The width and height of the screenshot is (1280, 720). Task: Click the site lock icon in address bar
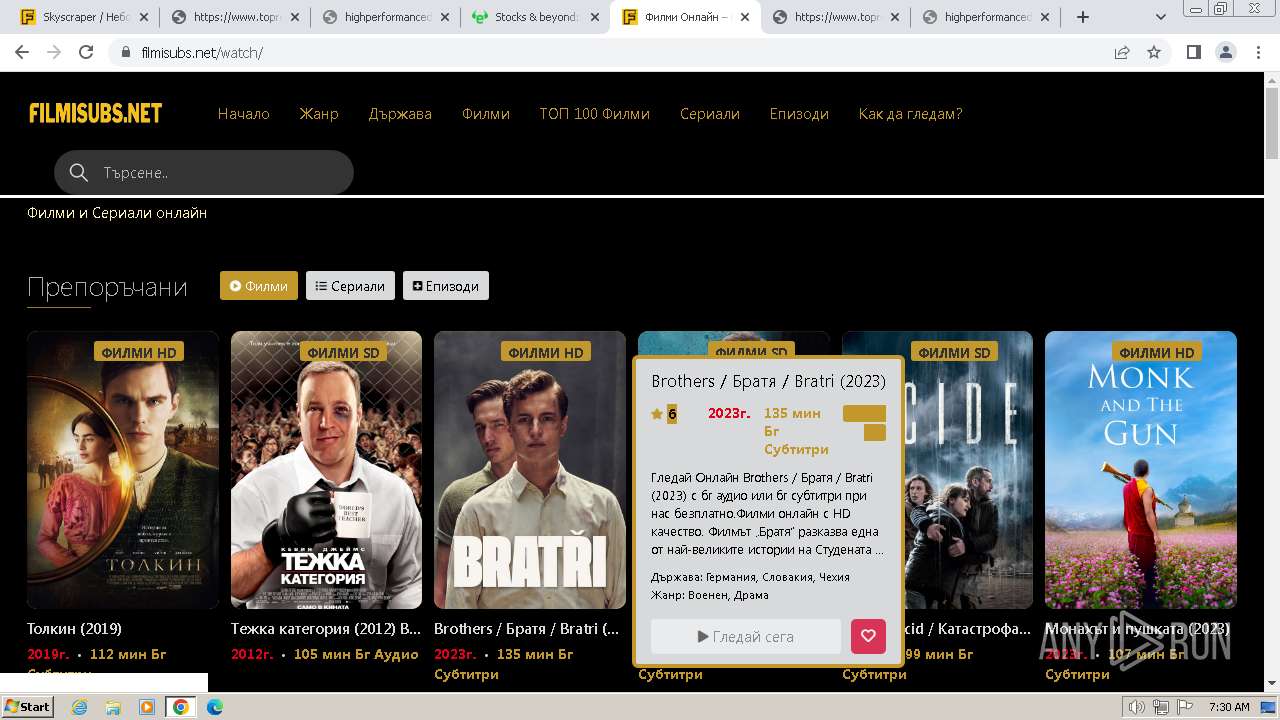pyautogui.click(x=126, y=52)
